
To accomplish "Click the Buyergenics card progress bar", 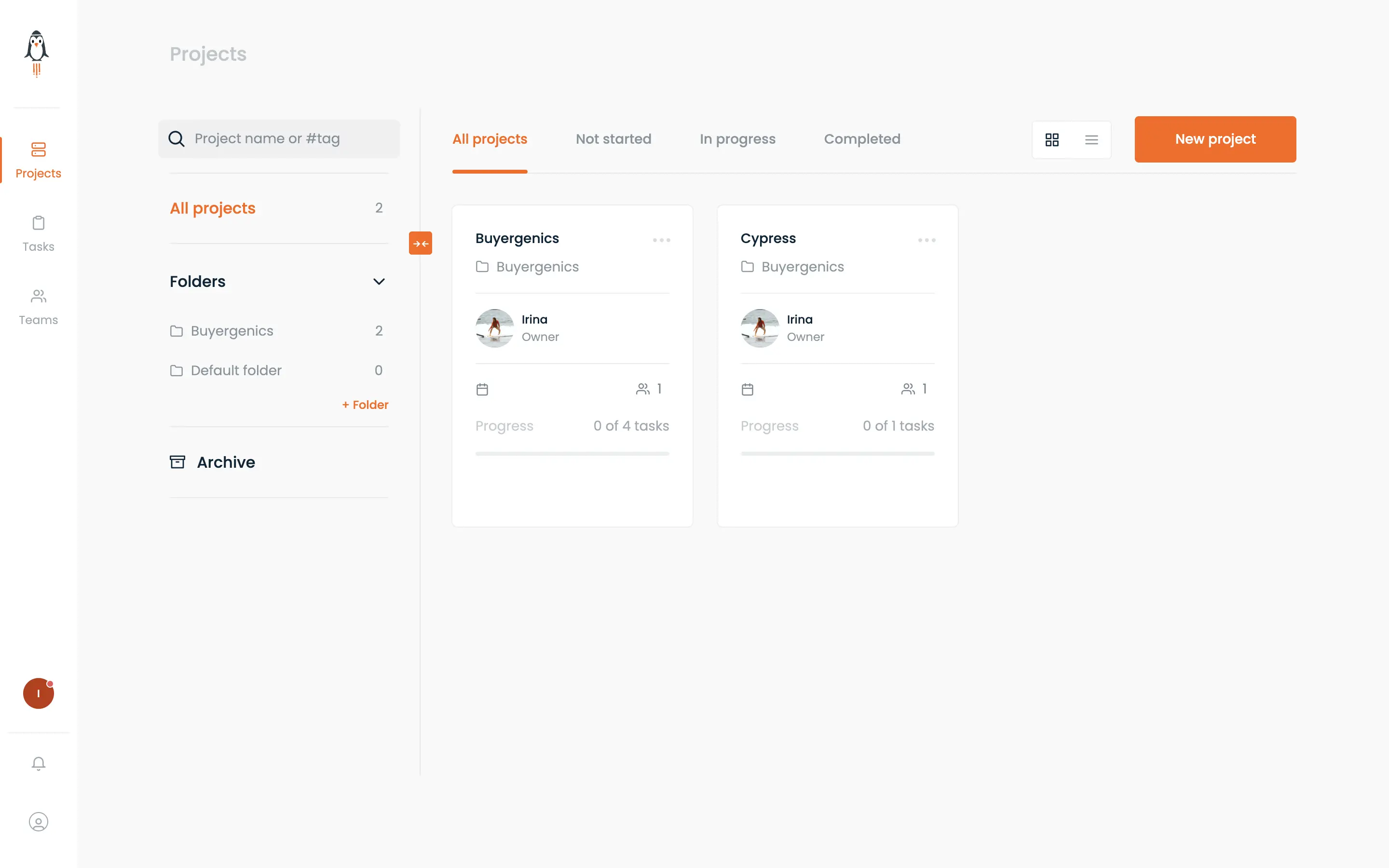I will tap(572, 453).
